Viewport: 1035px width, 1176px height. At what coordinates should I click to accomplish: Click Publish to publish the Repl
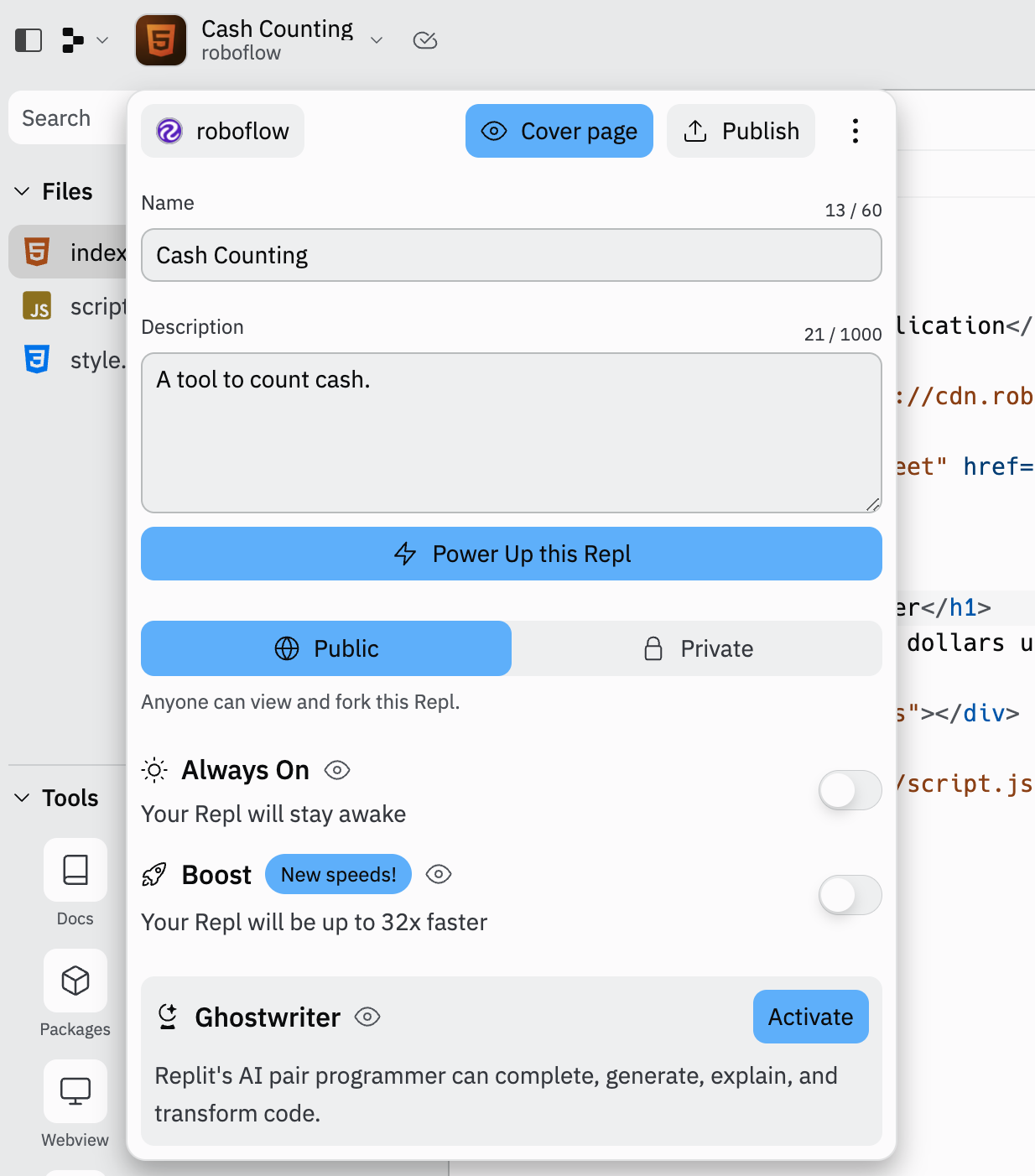[x=741, y=131]
